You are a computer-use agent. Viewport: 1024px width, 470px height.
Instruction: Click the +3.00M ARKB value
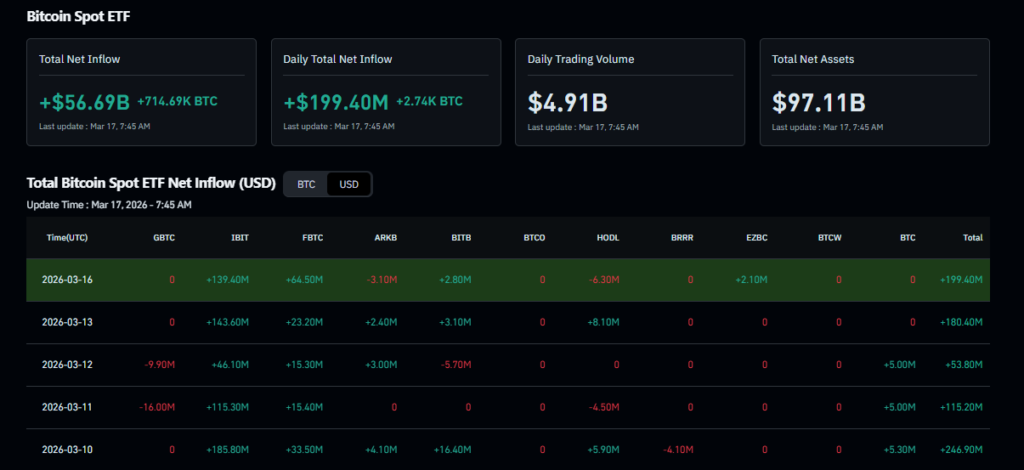click(379, 364)
